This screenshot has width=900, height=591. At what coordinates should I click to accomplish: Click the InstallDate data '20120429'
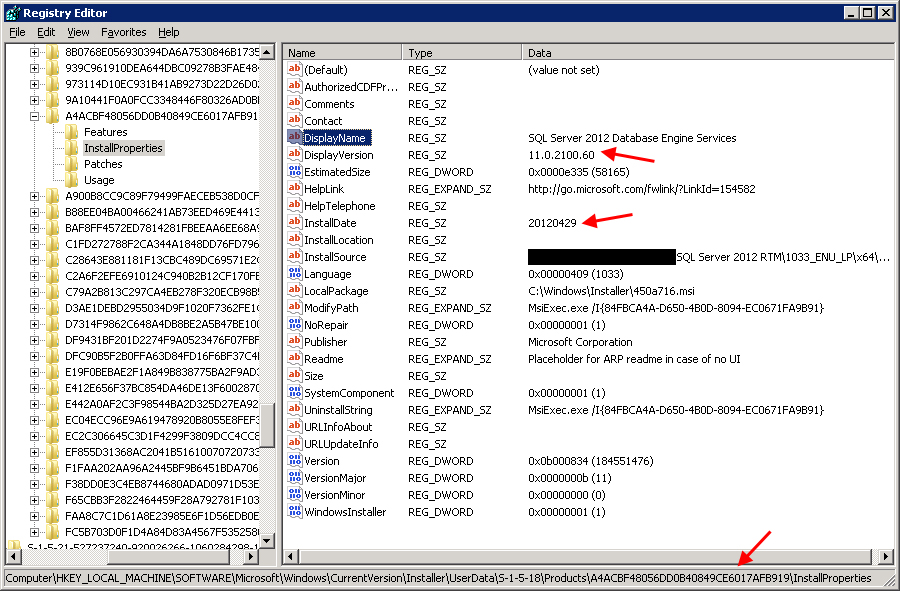coord(552,223)
